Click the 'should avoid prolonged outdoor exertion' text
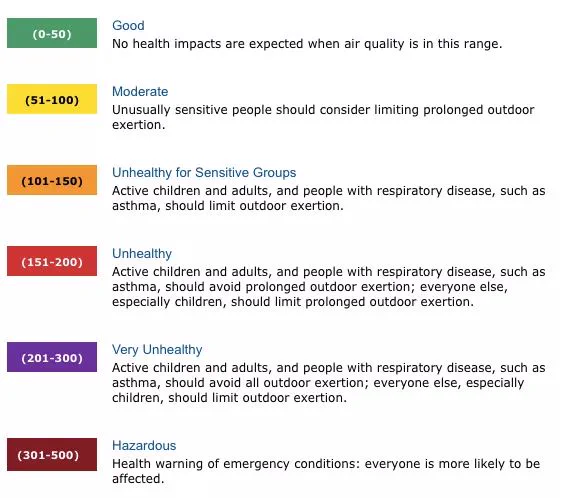562x498 pixels. tap(292, 287)
